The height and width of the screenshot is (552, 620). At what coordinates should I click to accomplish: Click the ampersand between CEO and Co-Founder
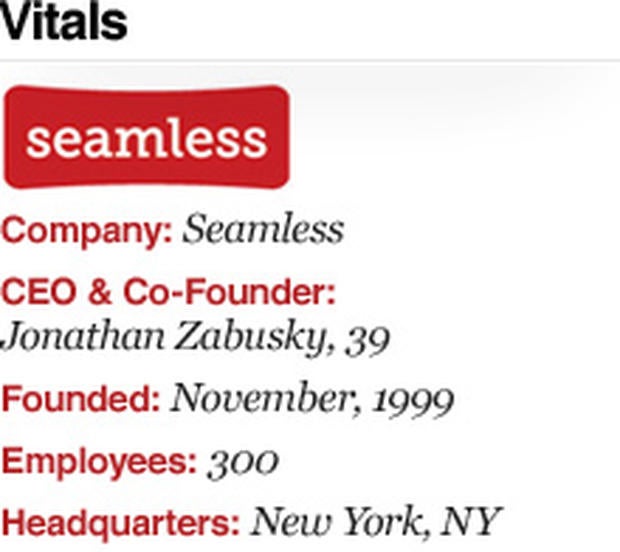point(100,291)
